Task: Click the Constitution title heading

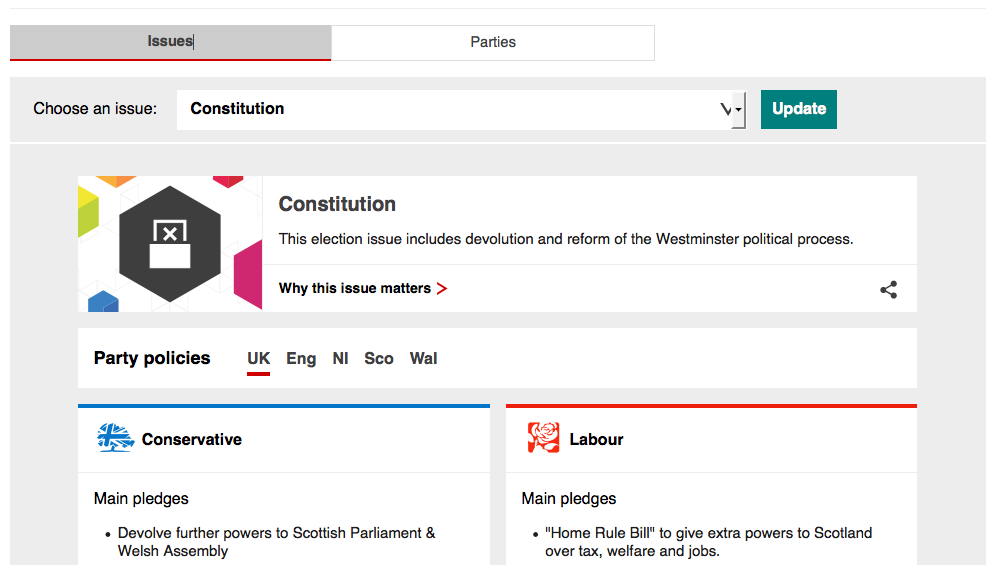Action: [337, 204]
